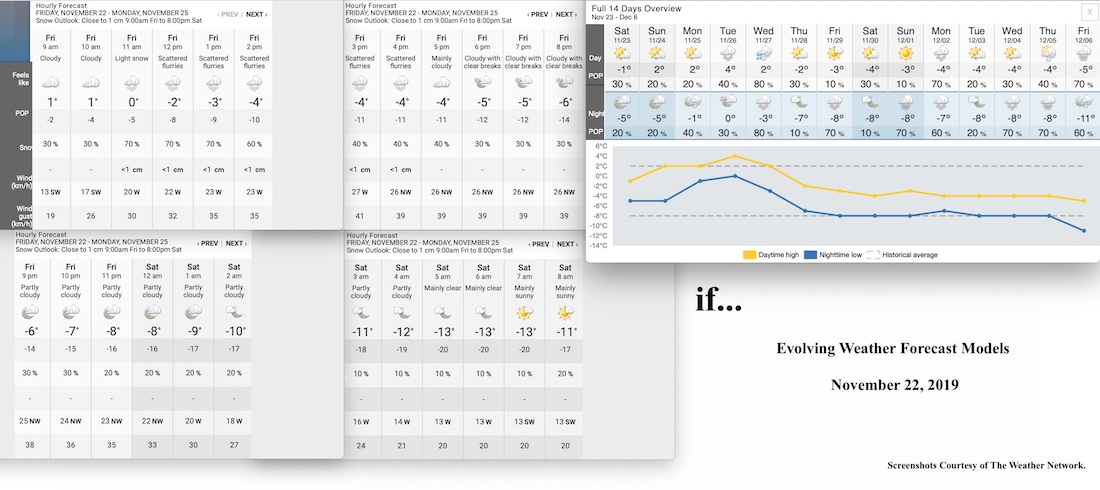This screenshot has width=1100, height=490.
Task: Click Snow Outlook line in Sat 3 am panel
Action: click(x=429, y=251)
